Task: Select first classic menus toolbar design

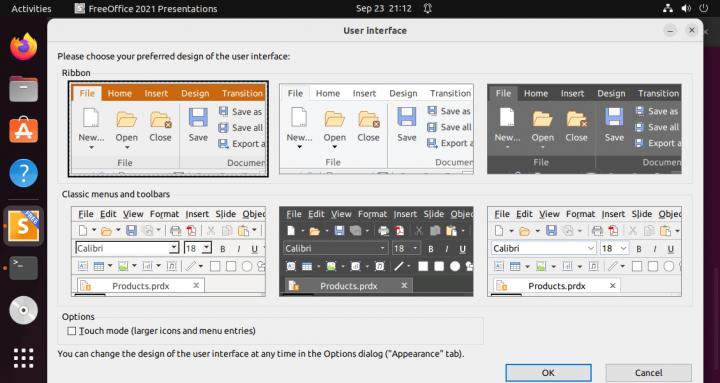Action: click(x=168, y=251)
